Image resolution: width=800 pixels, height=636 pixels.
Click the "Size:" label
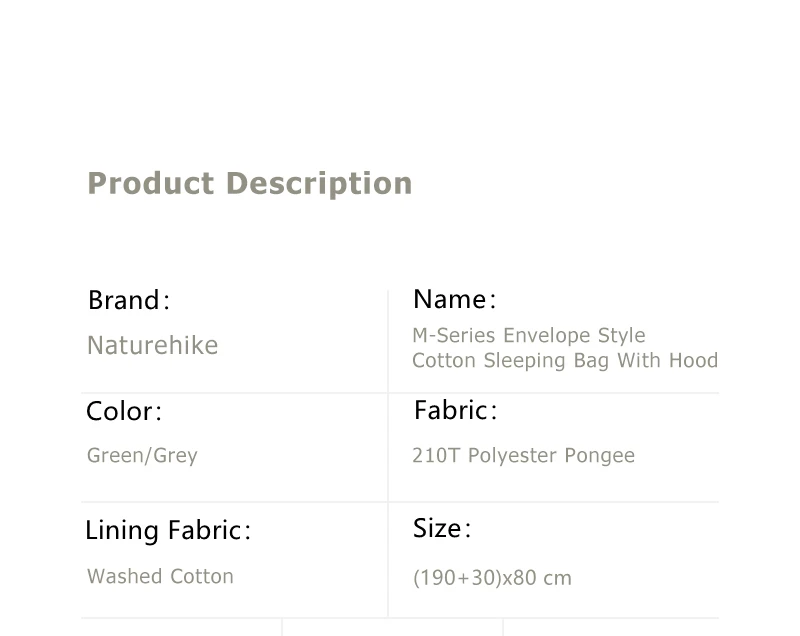[x=441, y=528]
